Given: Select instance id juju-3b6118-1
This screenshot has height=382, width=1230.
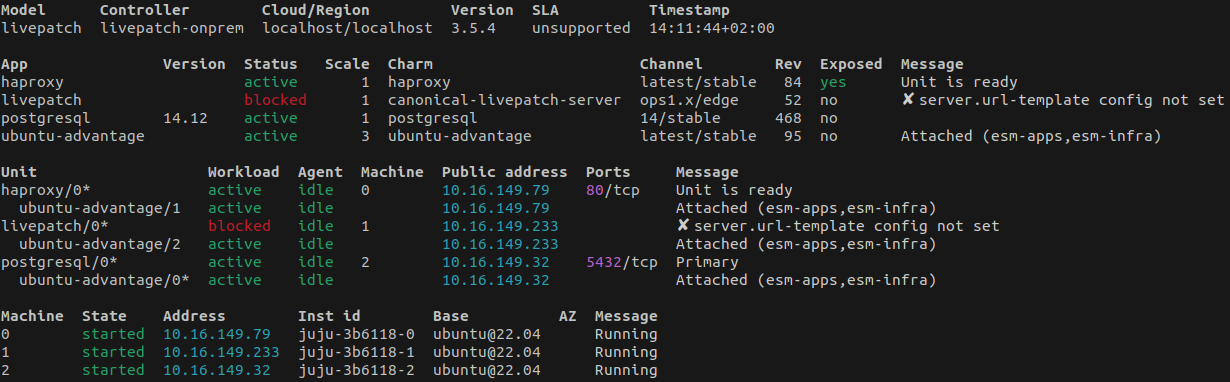Looking at the screenshot, I should click(356, 352).
